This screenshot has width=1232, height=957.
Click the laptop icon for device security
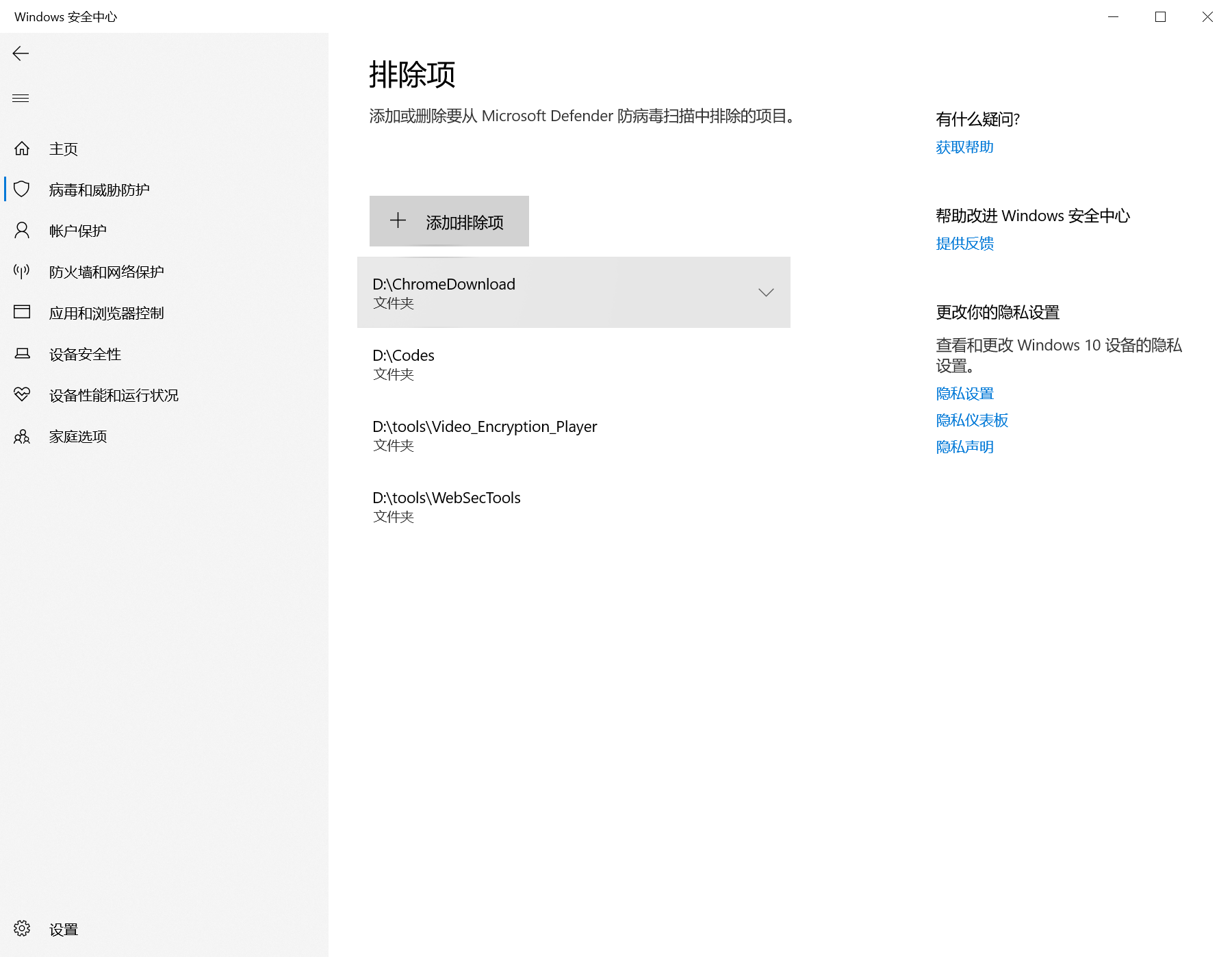[22, 353]
